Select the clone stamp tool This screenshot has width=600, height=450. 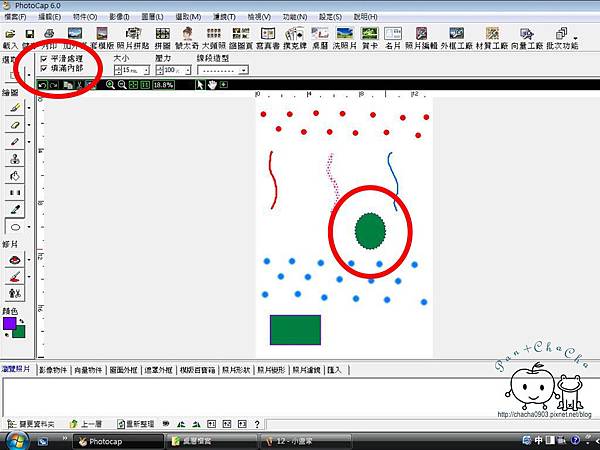[x=15, y=158]
